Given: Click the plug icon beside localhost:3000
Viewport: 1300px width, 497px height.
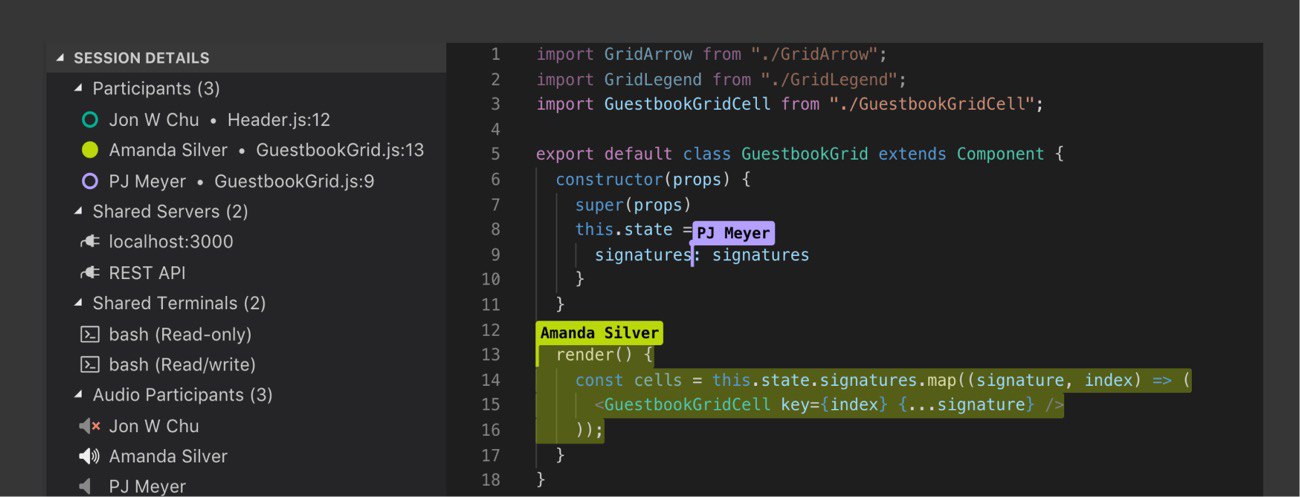Looking at the screenshot, I should [x=90, y=242].
